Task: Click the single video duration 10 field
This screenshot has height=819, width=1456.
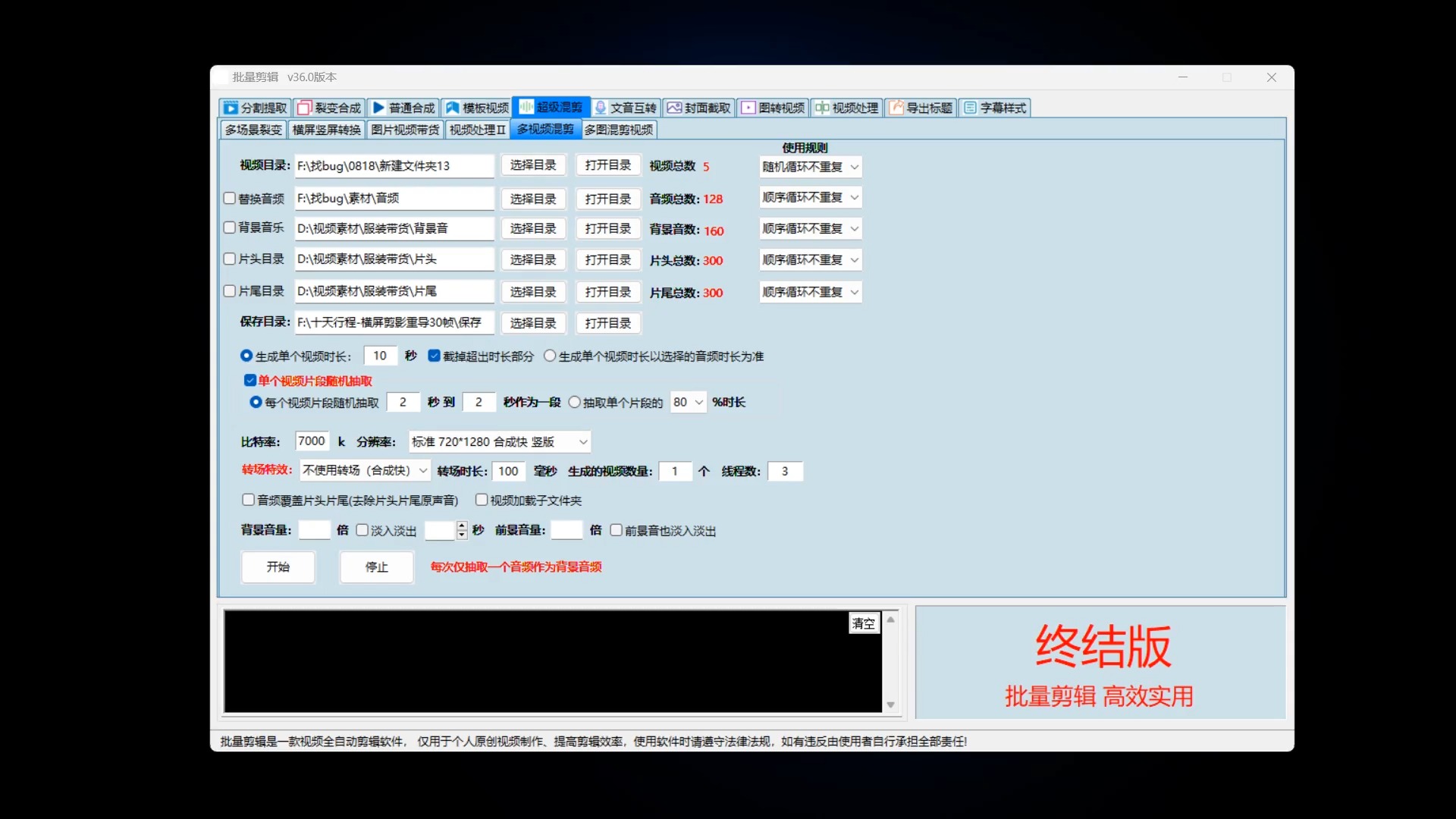Action: [381, 356]
